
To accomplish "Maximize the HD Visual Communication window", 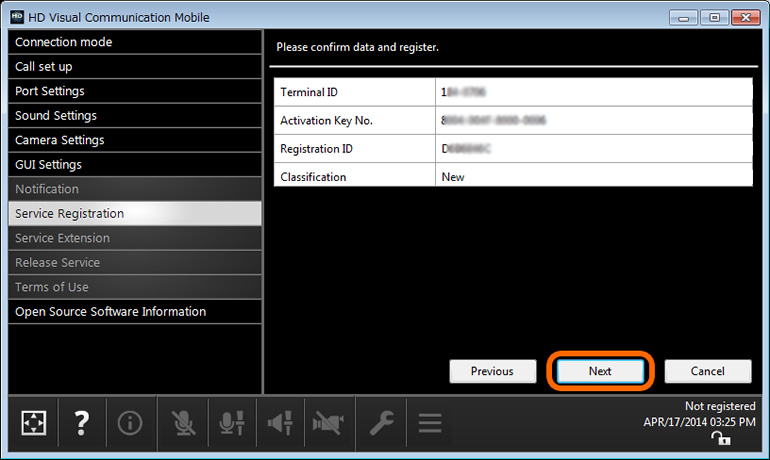I will [714, 18].
